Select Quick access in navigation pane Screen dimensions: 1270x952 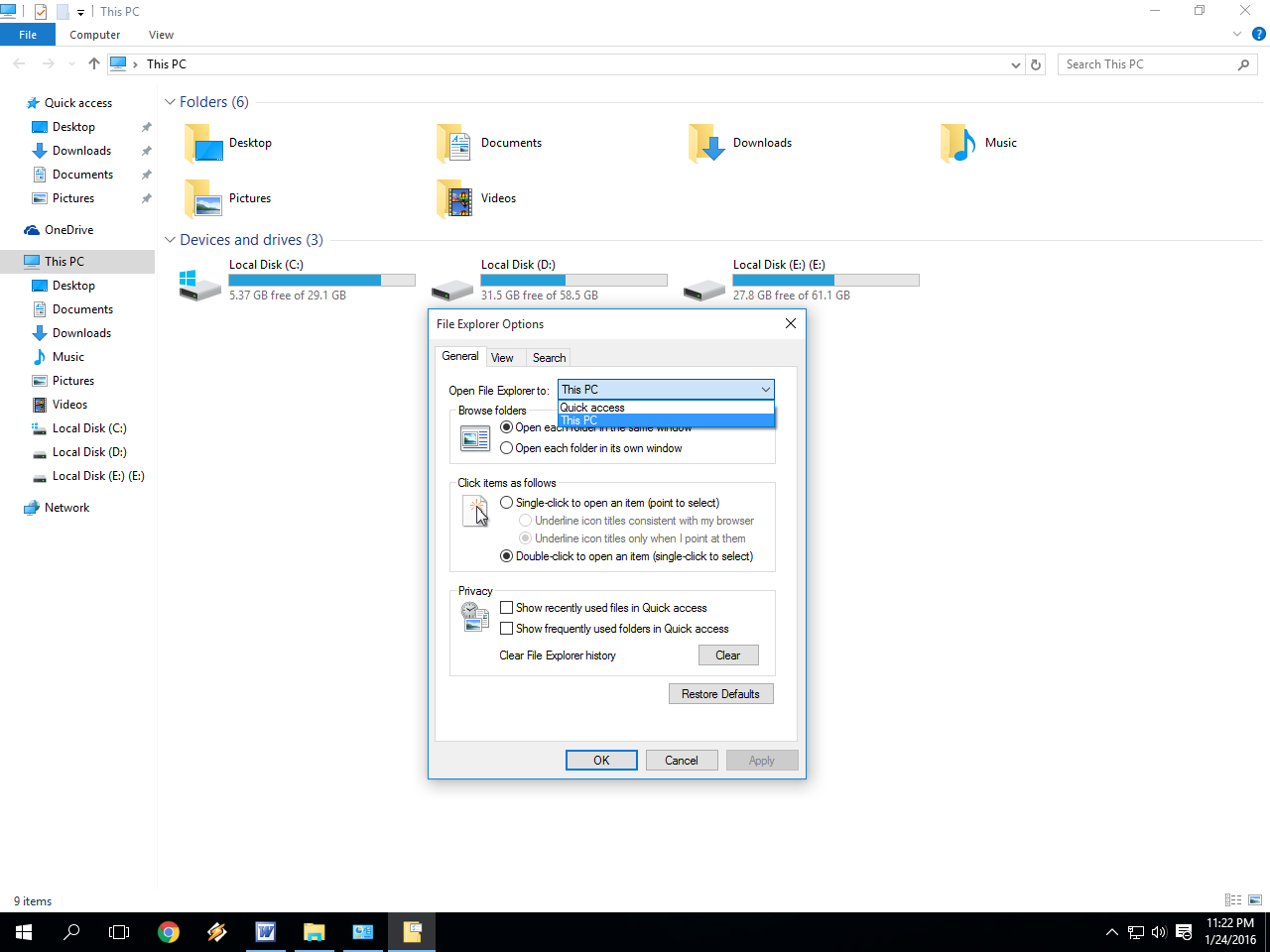(x=78, y=103)
